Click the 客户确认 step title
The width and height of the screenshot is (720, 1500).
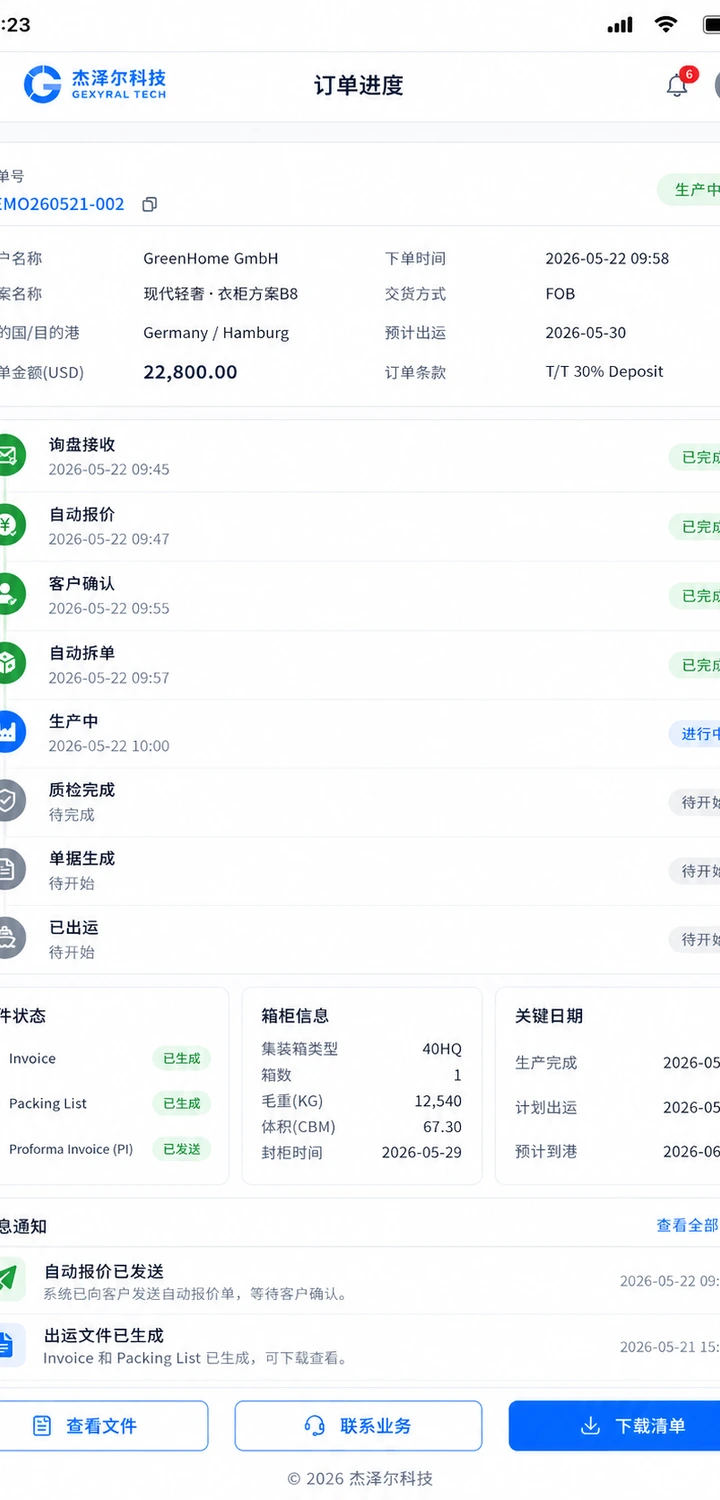click(82, 583)
